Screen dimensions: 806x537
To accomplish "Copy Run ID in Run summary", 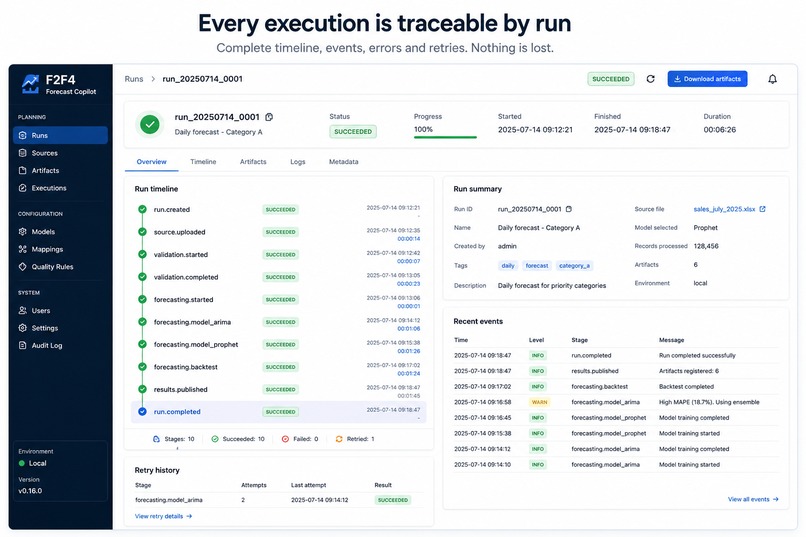I will point(569,209).
